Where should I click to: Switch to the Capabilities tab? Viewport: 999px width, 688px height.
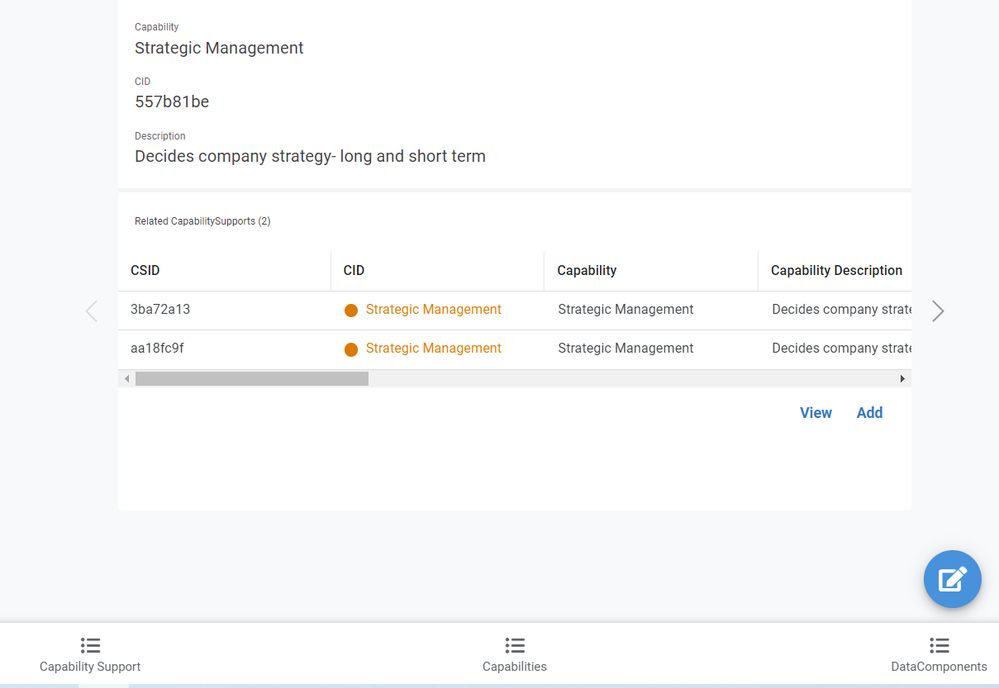pos(514,655)
